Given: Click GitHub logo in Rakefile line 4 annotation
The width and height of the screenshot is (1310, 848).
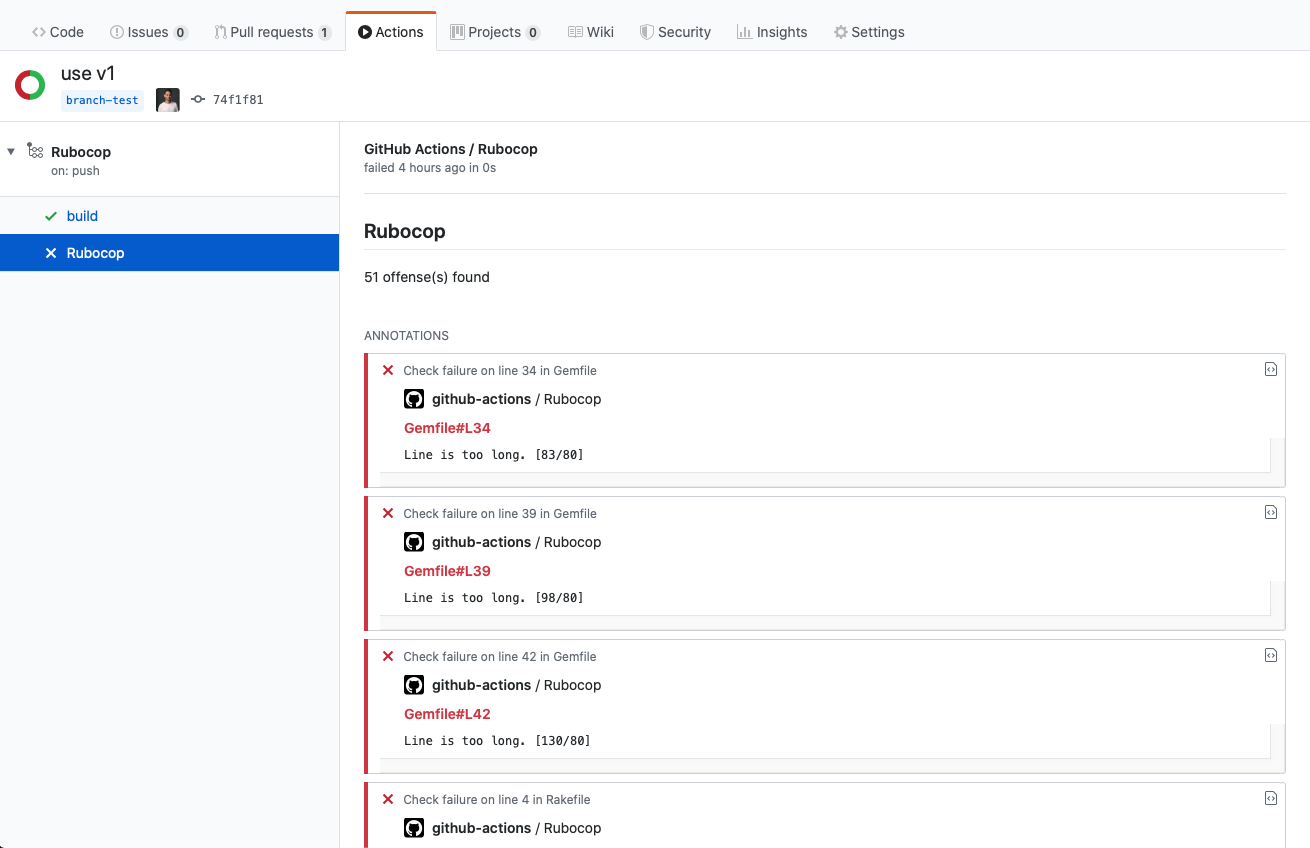Looking at the screenshot, I should point(414,828).
